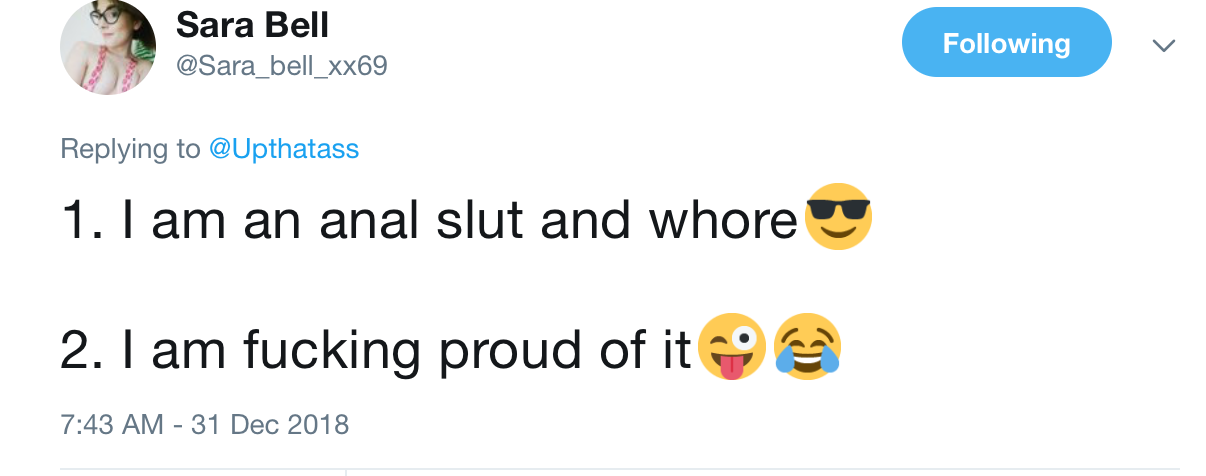Click the divider line below the timestamp

pyautogui.click(x=620, y=468)
